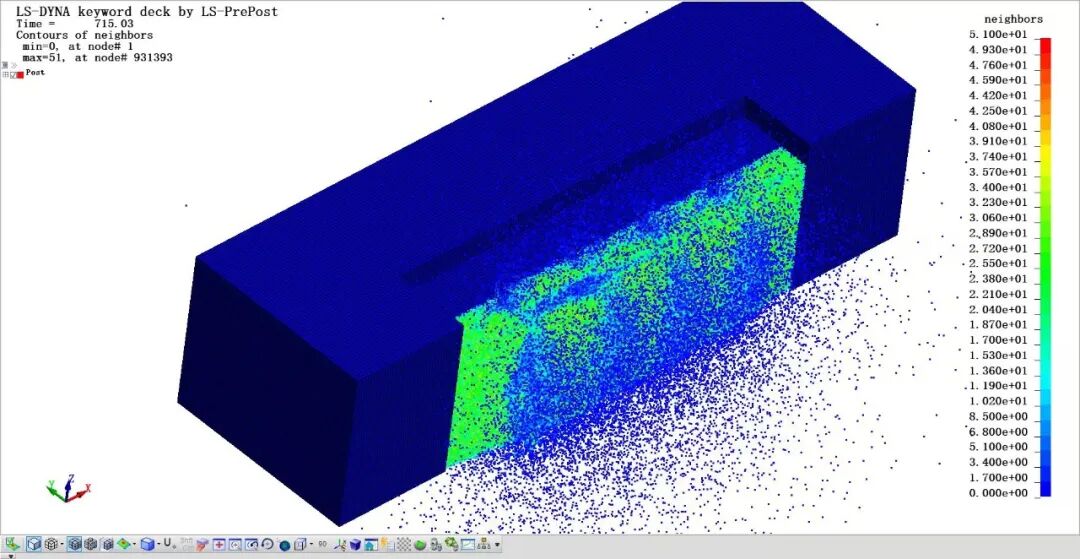Click the home view icon
1080x559 pixels.
(x=371, y=545)
